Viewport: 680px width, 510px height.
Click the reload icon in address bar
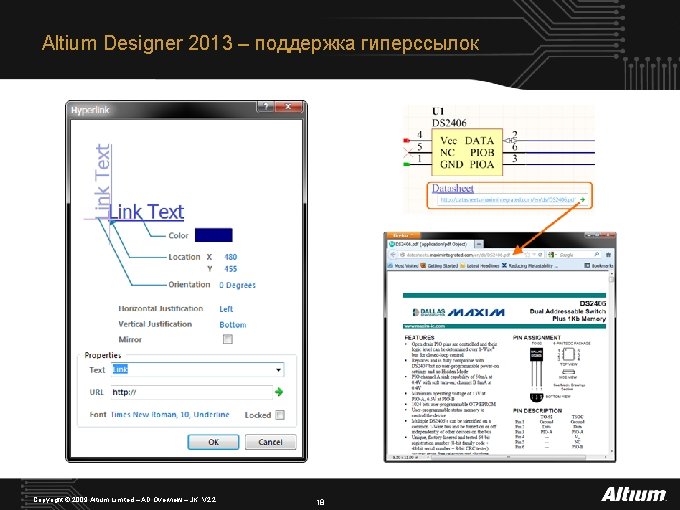(540, 255)
